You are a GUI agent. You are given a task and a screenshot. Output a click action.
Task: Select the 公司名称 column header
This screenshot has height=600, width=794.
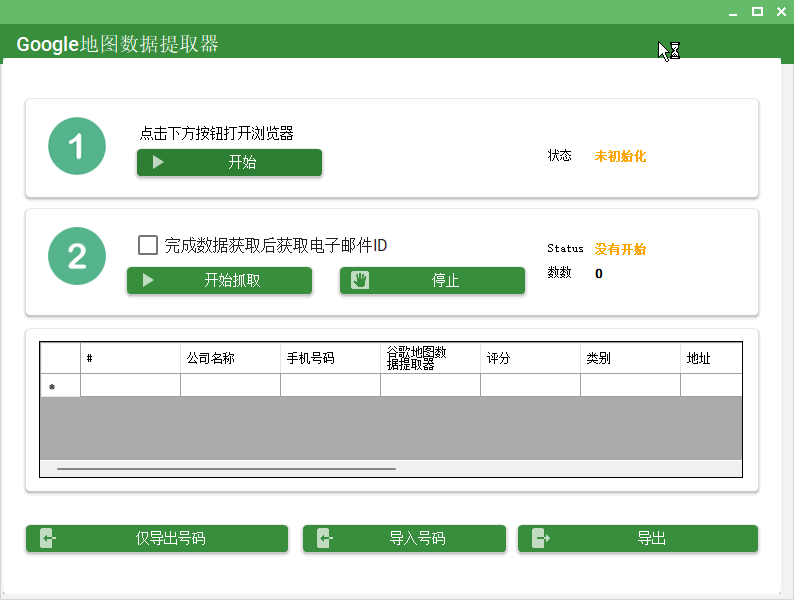tap(230, 358)
